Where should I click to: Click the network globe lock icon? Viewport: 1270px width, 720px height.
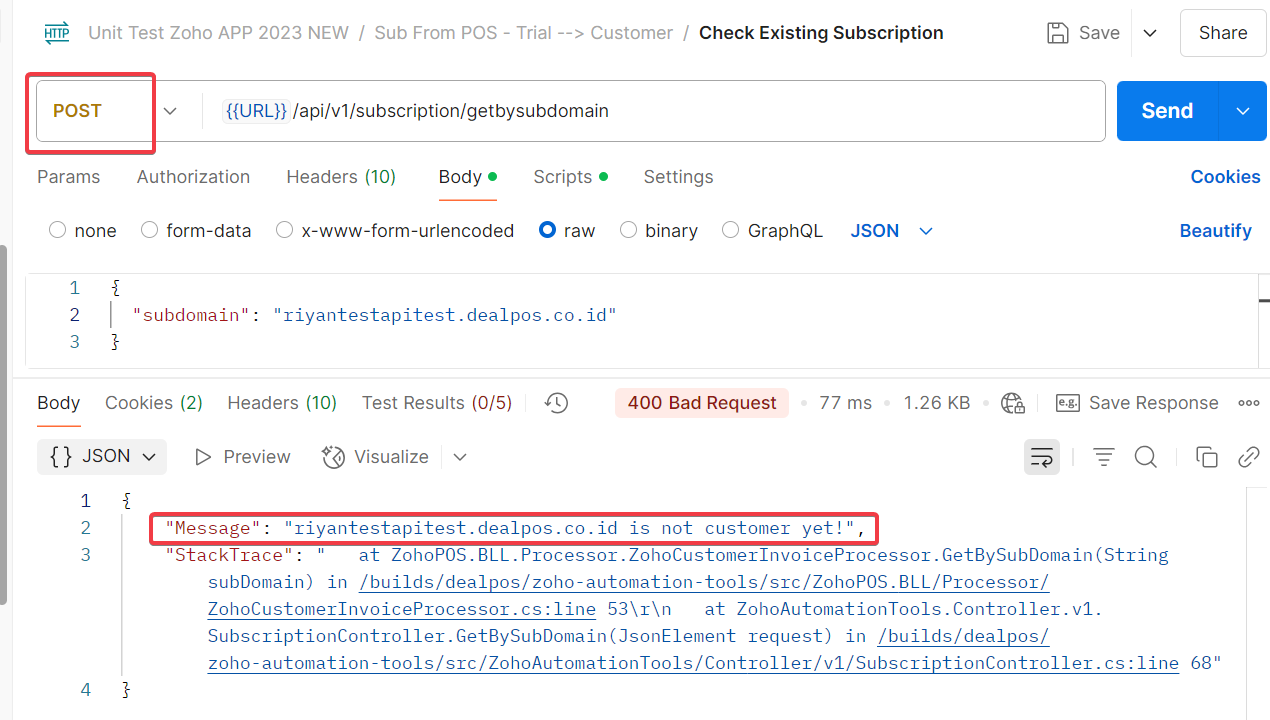[x=1013, y=403]
